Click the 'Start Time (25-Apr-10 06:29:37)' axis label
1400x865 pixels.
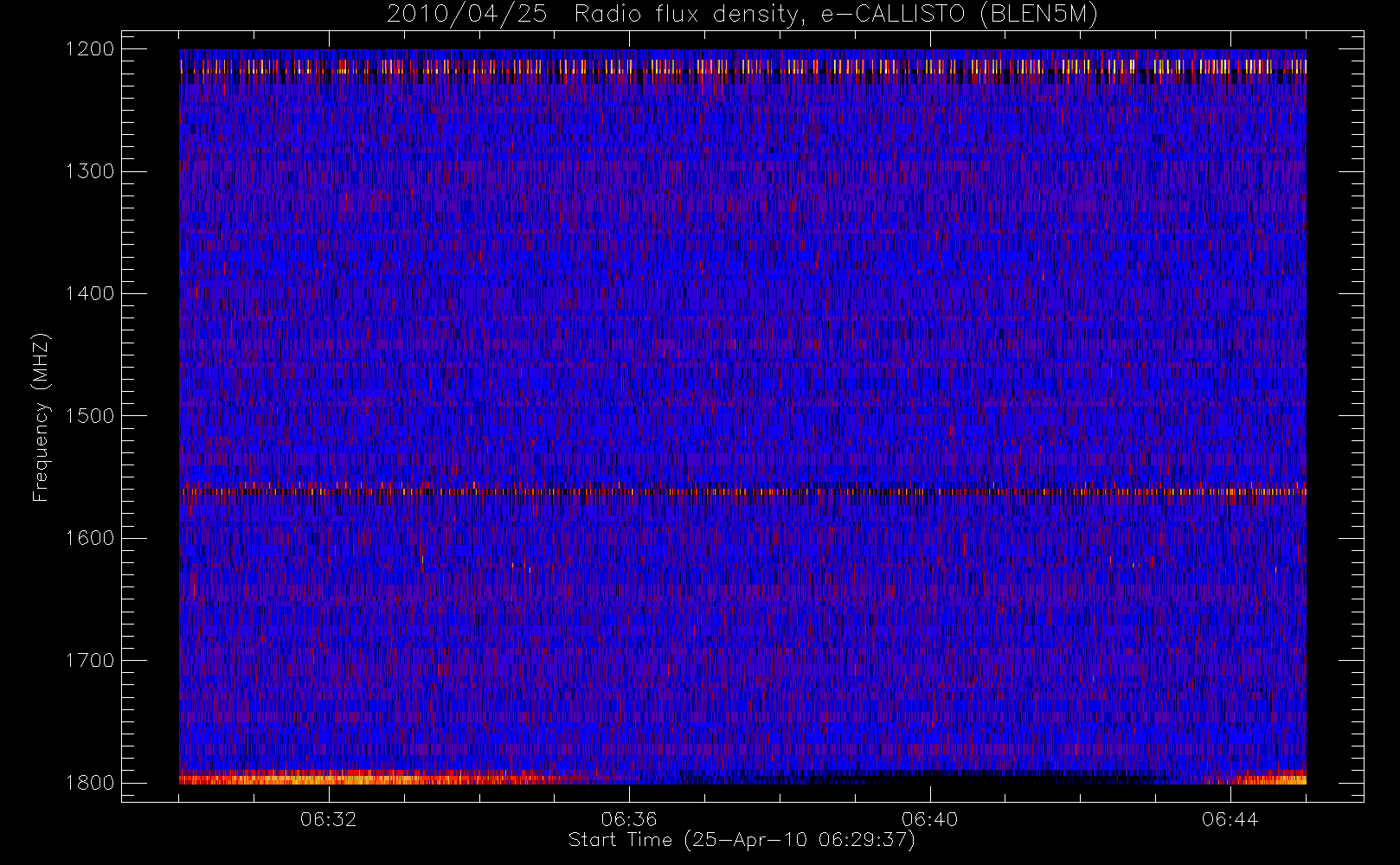pos(742,840)
